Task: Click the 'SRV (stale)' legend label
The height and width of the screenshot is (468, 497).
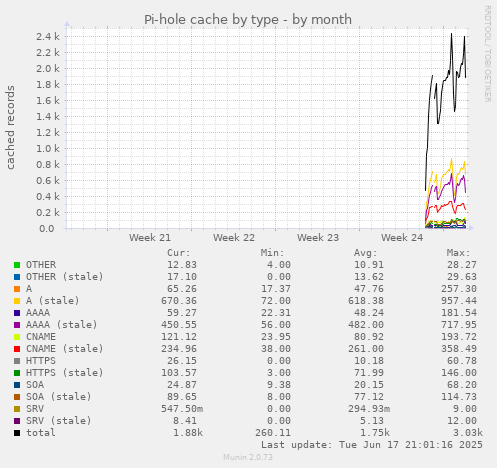Action: (x=59, y=421)
